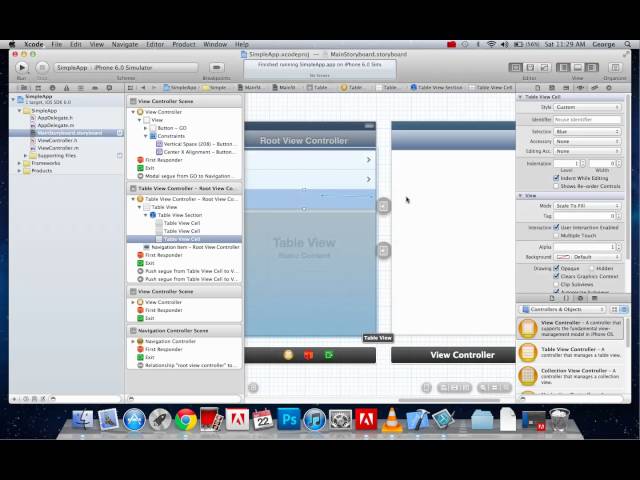
Task: Toggle the Opaque drawing checkbox
Action: (x=556, y=268)
